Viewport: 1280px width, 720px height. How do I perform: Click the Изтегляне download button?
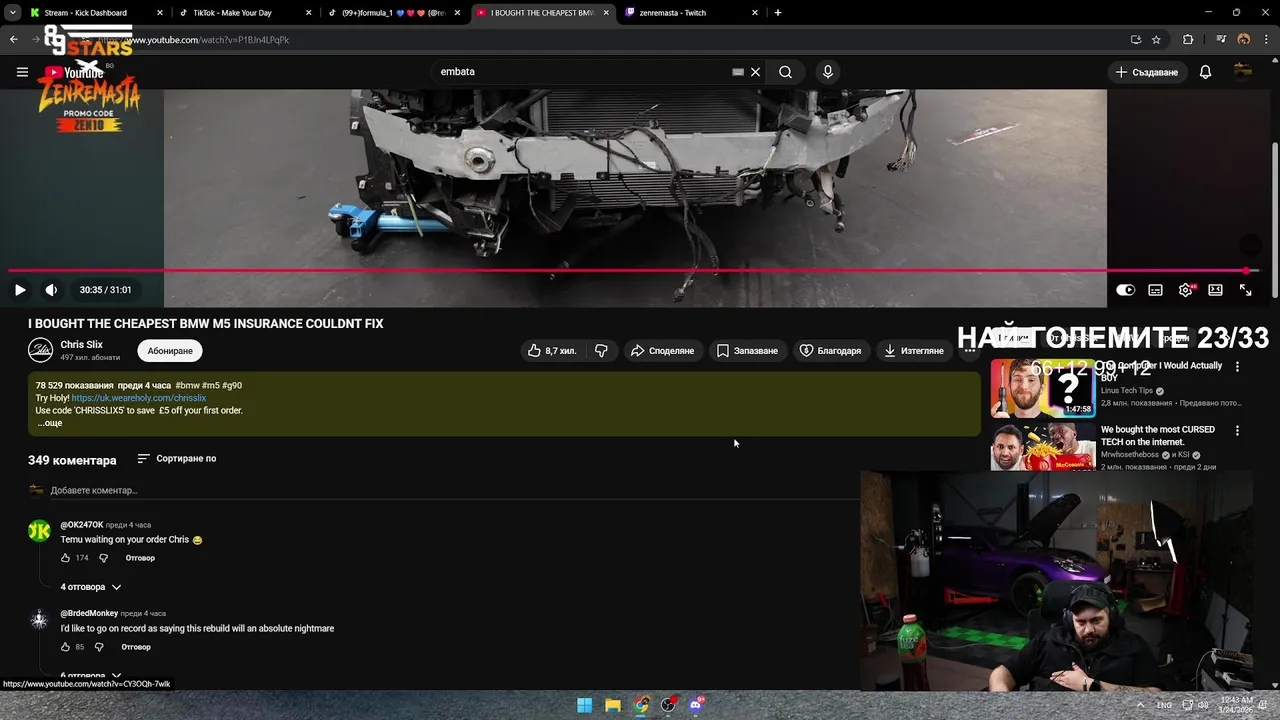pyautogui.click(x=914, y=351)
